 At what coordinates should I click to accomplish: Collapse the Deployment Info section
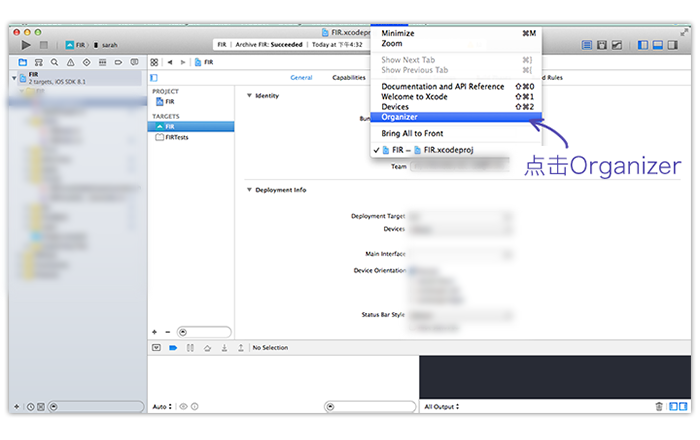tap(249, 190)
